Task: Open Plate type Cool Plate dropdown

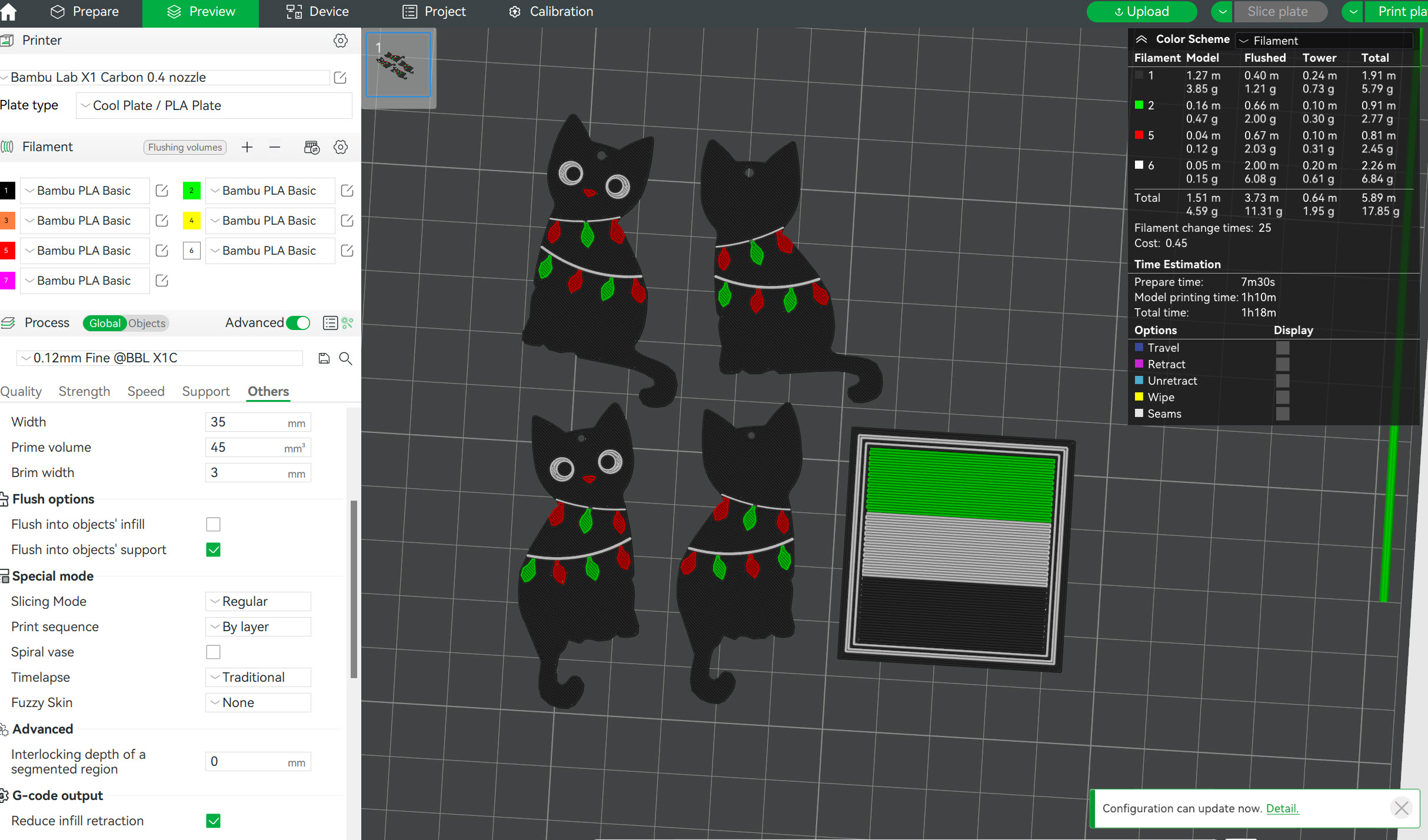Action: click(x=214, y=105)
